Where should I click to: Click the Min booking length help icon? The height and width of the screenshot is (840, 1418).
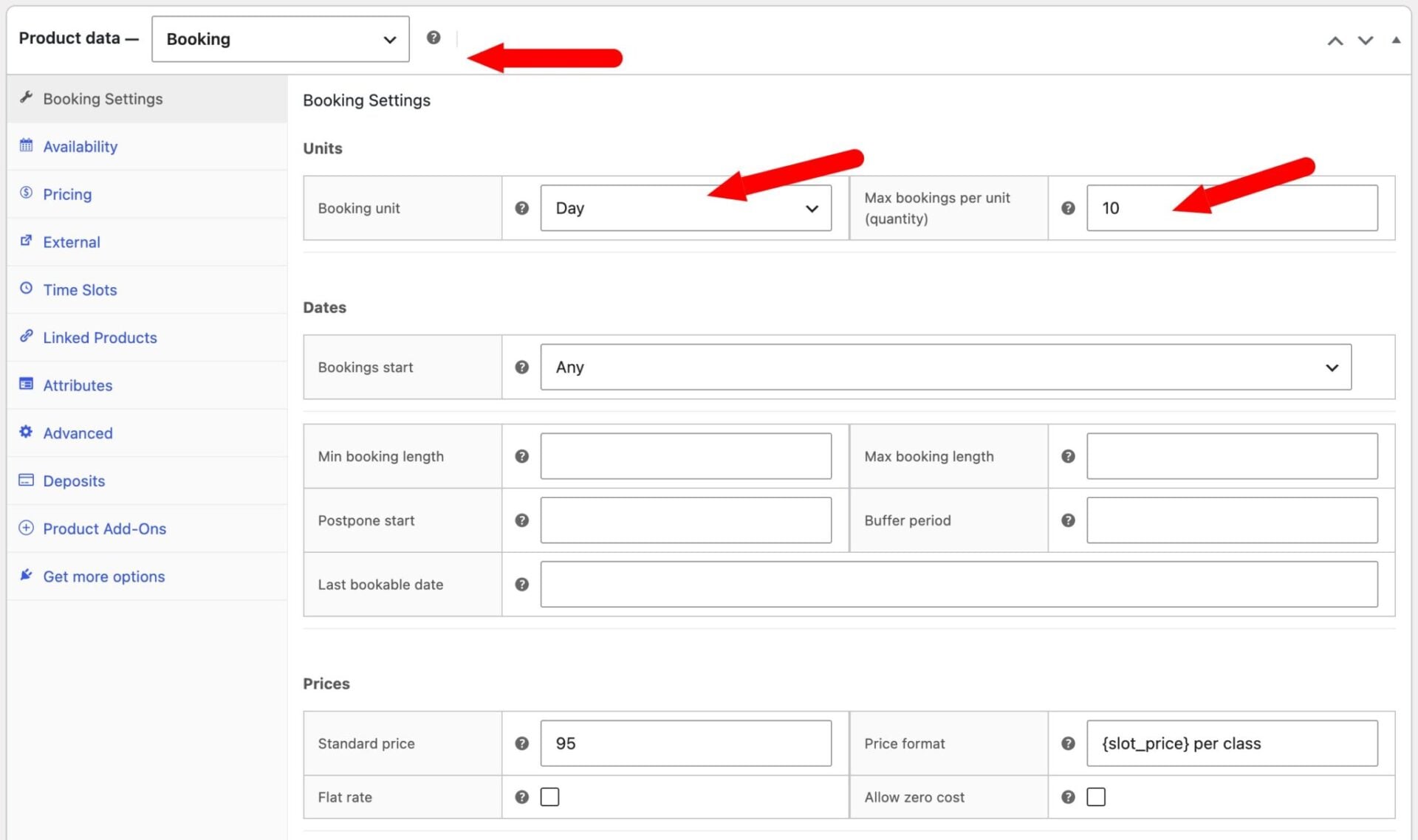tap(521, 456)
